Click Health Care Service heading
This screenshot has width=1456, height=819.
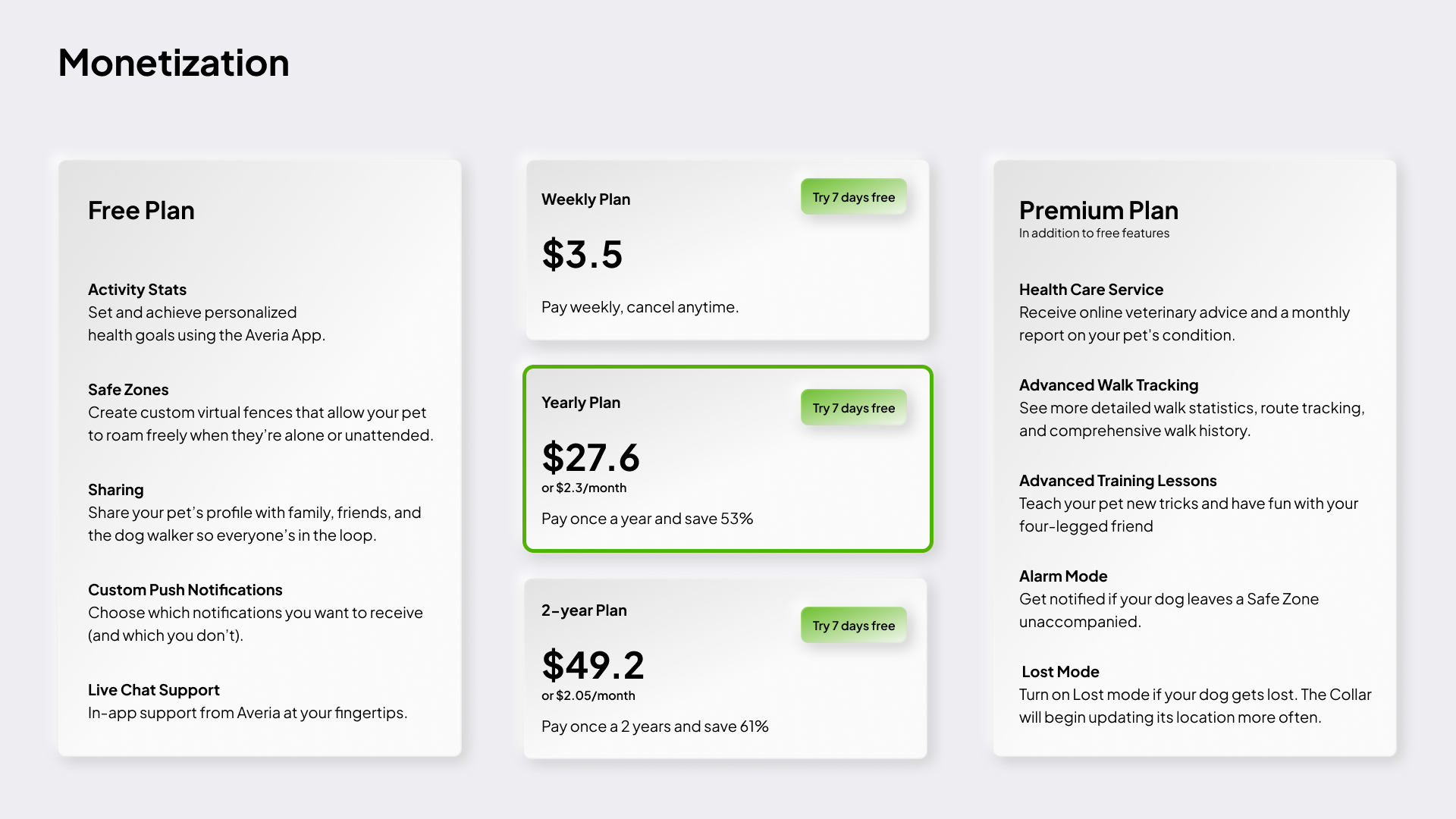click(x=1090, y=290)
